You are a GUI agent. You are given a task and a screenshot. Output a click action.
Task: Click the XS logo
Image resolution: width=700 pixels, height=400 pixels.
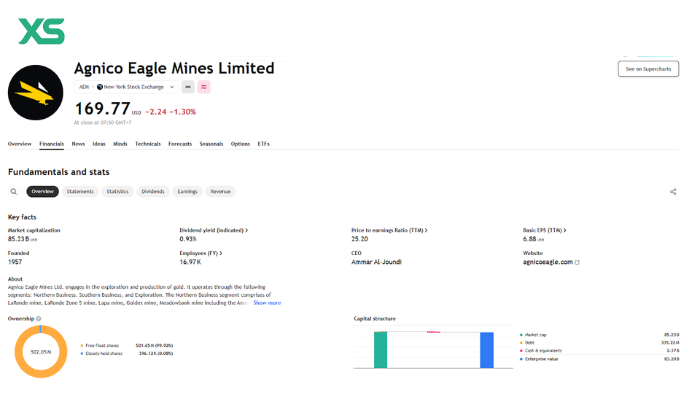pos(41,31)
